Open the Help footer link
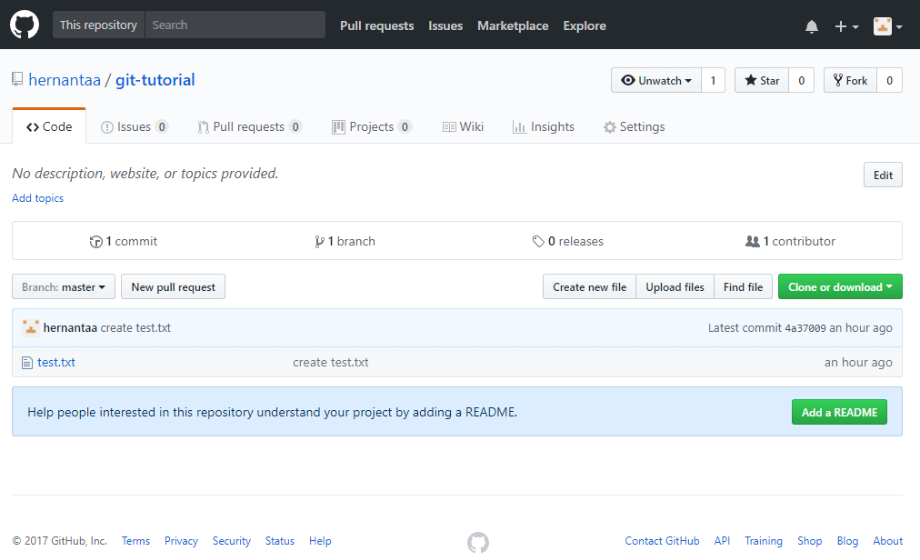Image resolution: width=920 pixels, height=560 pixels. coord(320,541)
